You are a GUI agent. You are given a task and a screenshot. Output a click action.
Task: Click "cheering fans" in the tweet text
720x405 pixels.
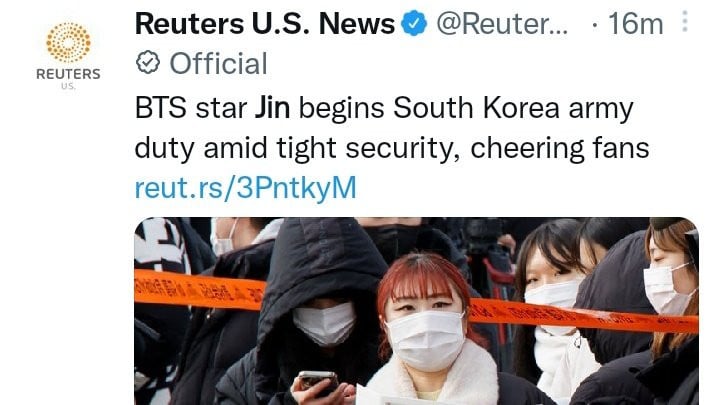(560, 148)
